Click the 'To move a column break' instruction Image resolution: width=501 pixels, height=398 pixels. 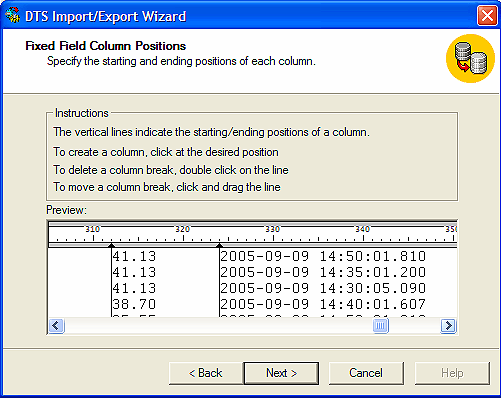tap(167, 187)
